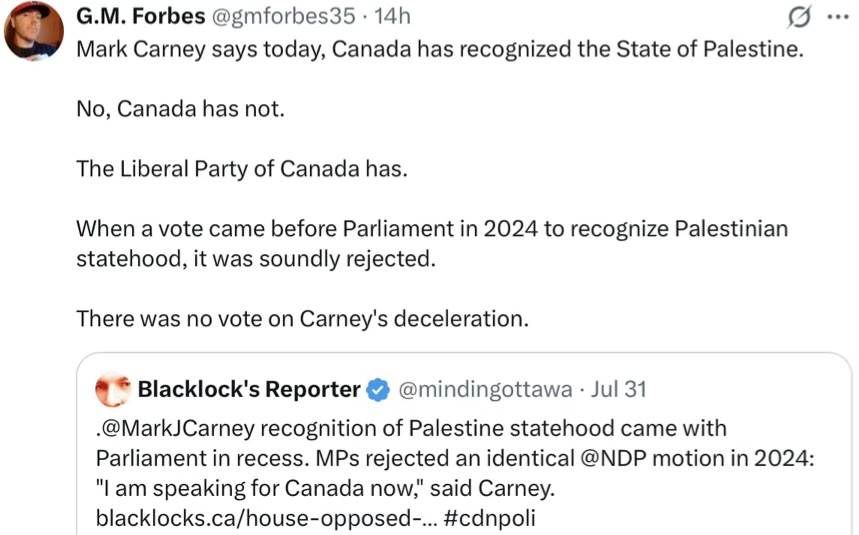859x535 pixels.
Task: Click the G.M. Forbes display name
Action: pos(140,16)
